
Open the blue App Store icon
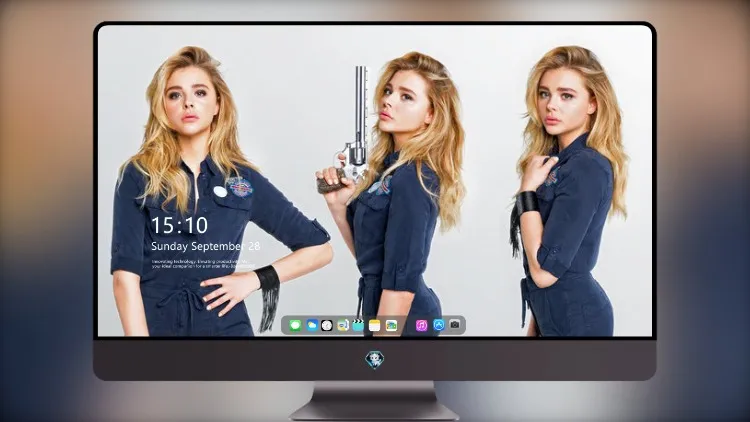(x=439, y=325)
